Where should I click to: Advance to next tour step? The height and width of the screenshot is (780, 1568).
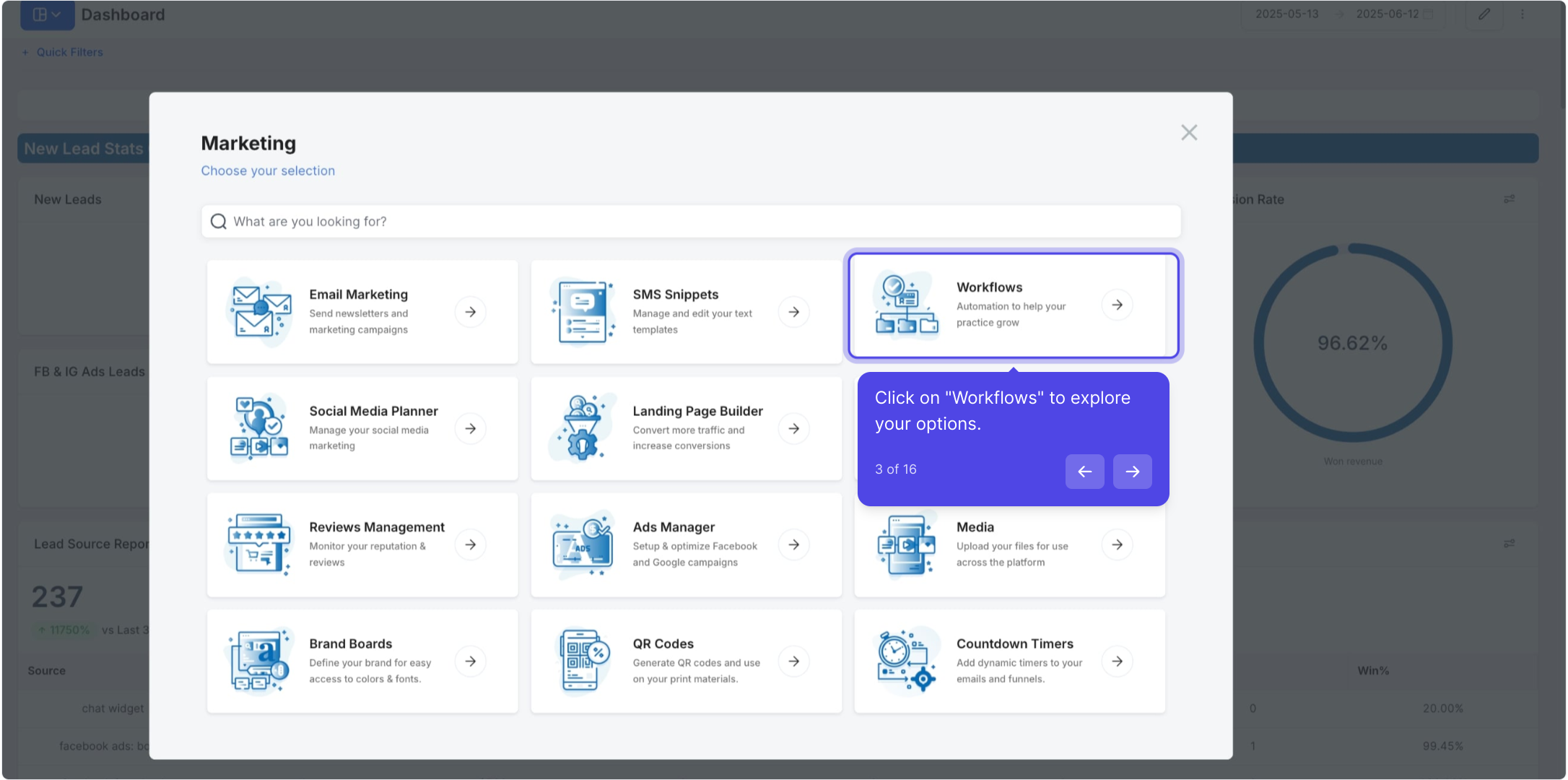[x=1132, y=471]
